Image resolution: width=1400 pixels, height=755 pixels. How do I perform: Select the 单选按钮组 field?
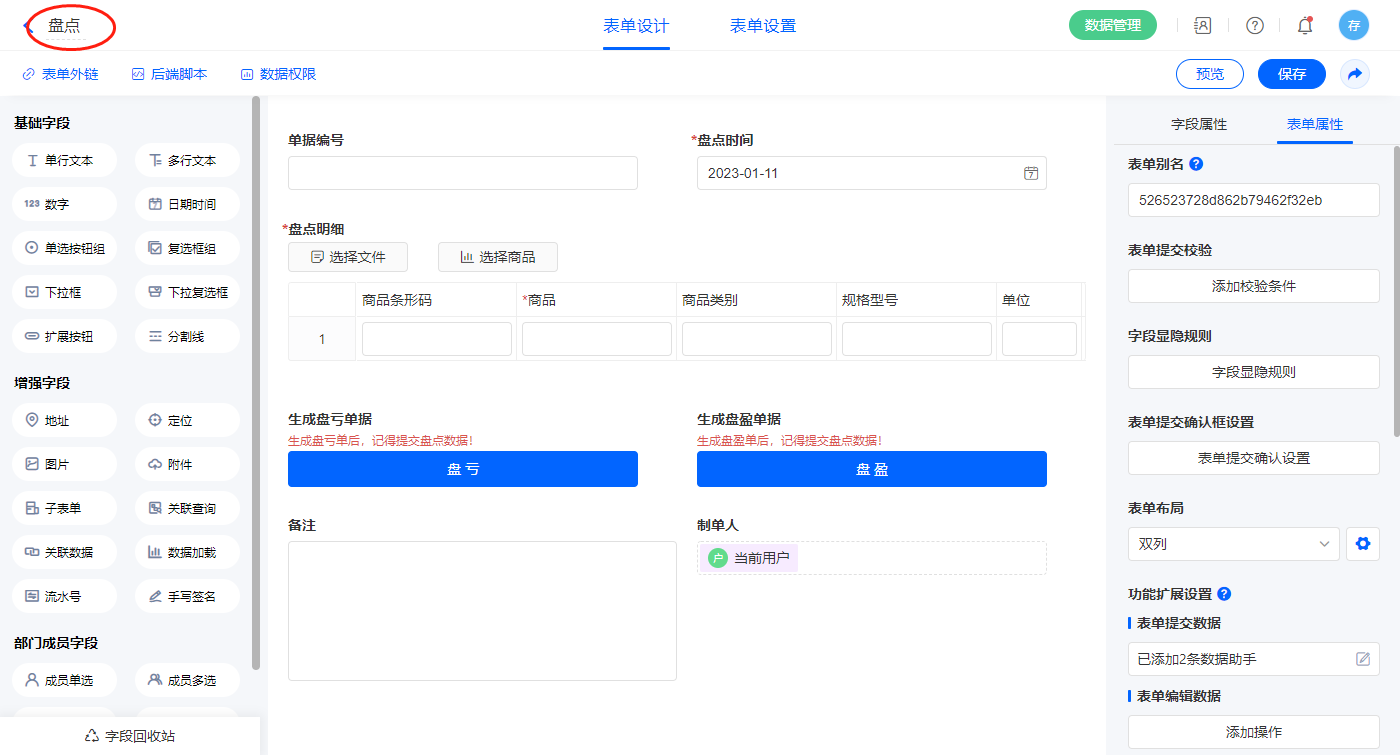(x=65, y=248)
